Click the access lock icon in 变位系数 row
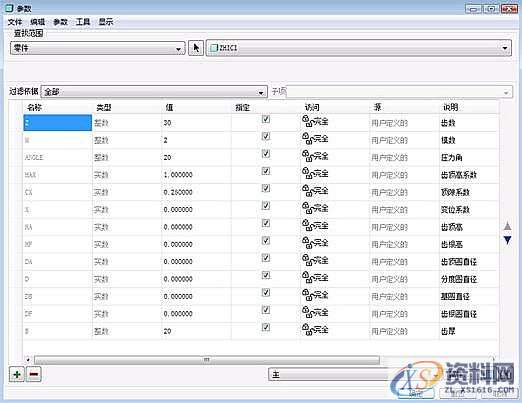Viewport: 522px width, 403px height. point(308,208)
